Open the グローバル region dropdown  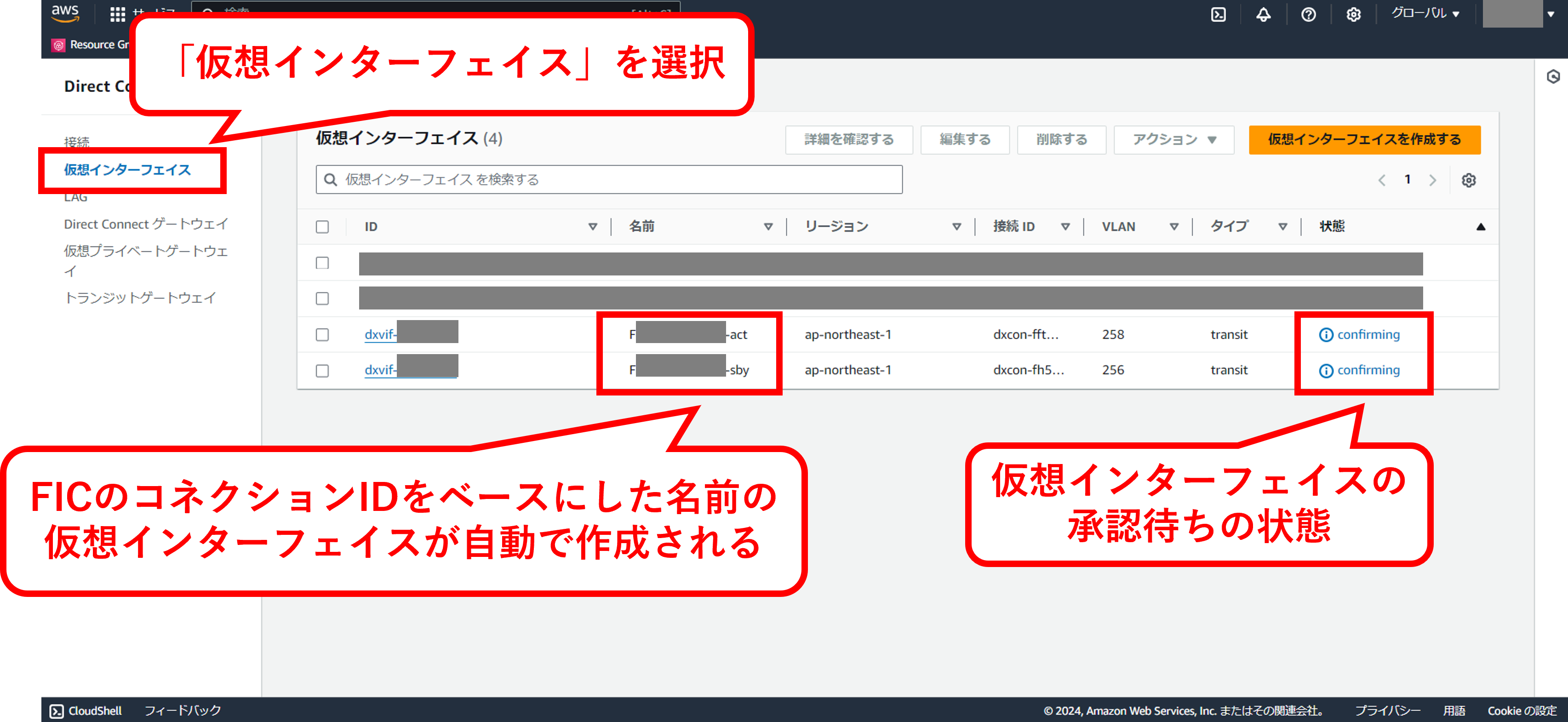(1425, 13)
